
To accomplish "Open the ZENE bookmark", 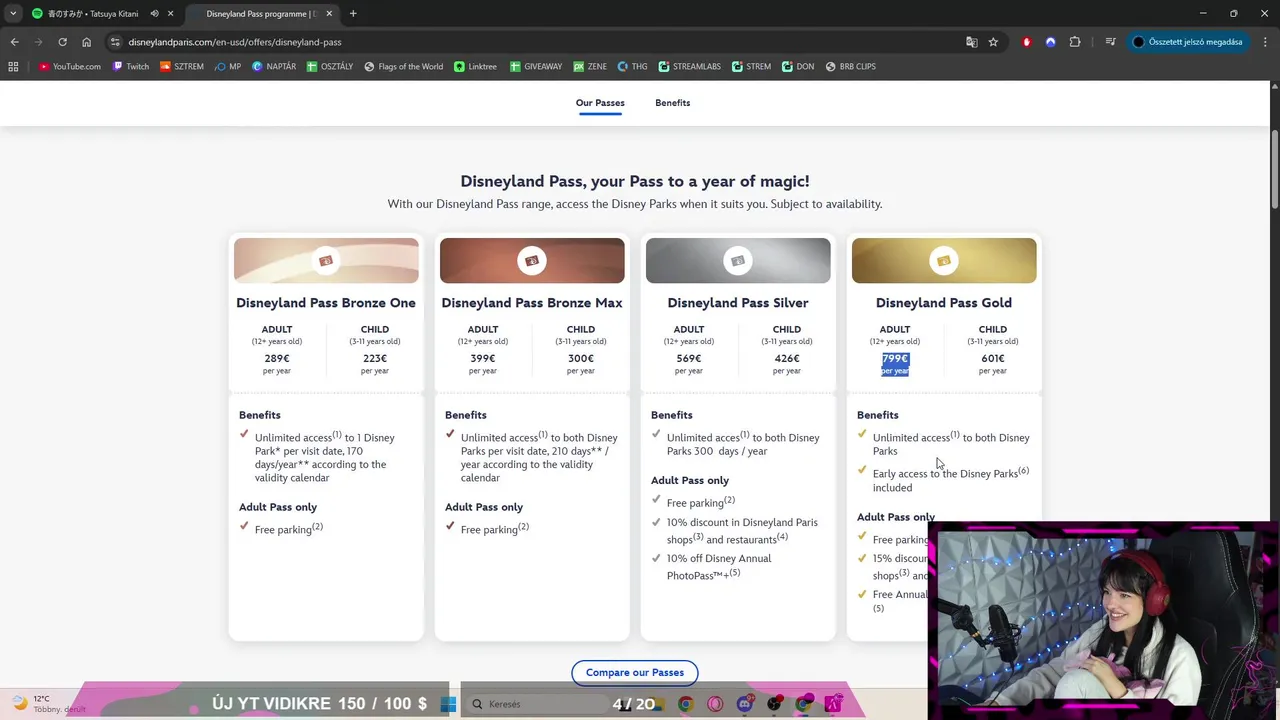I will (590, 66).
